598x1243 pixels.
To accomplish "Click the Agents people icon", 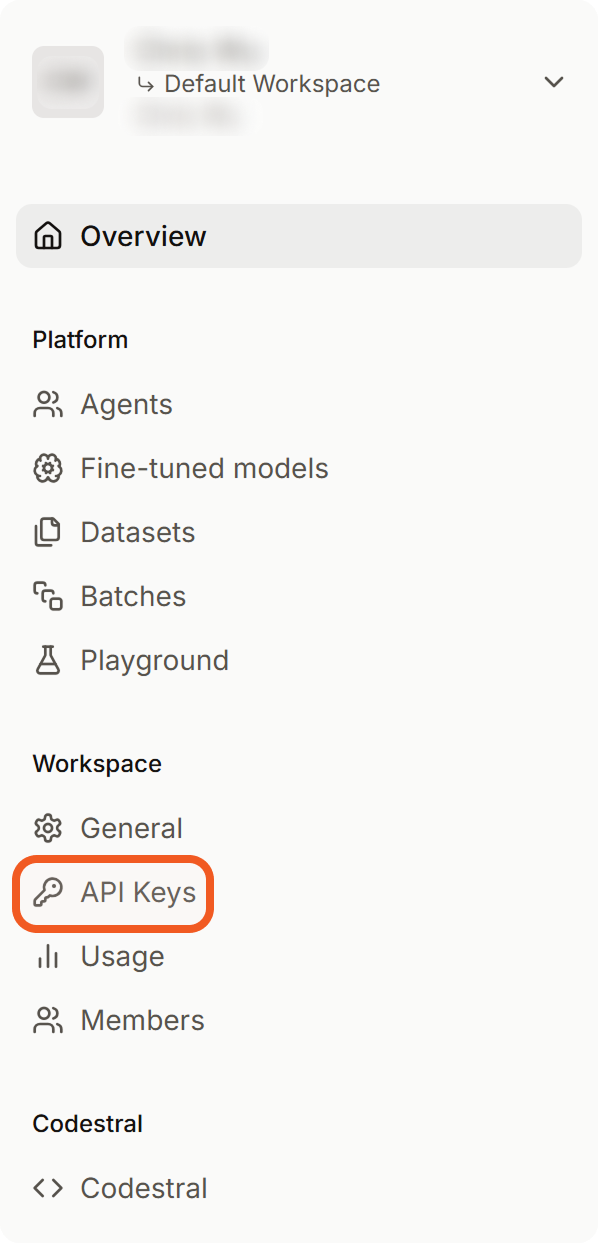I will click(47, 404).
